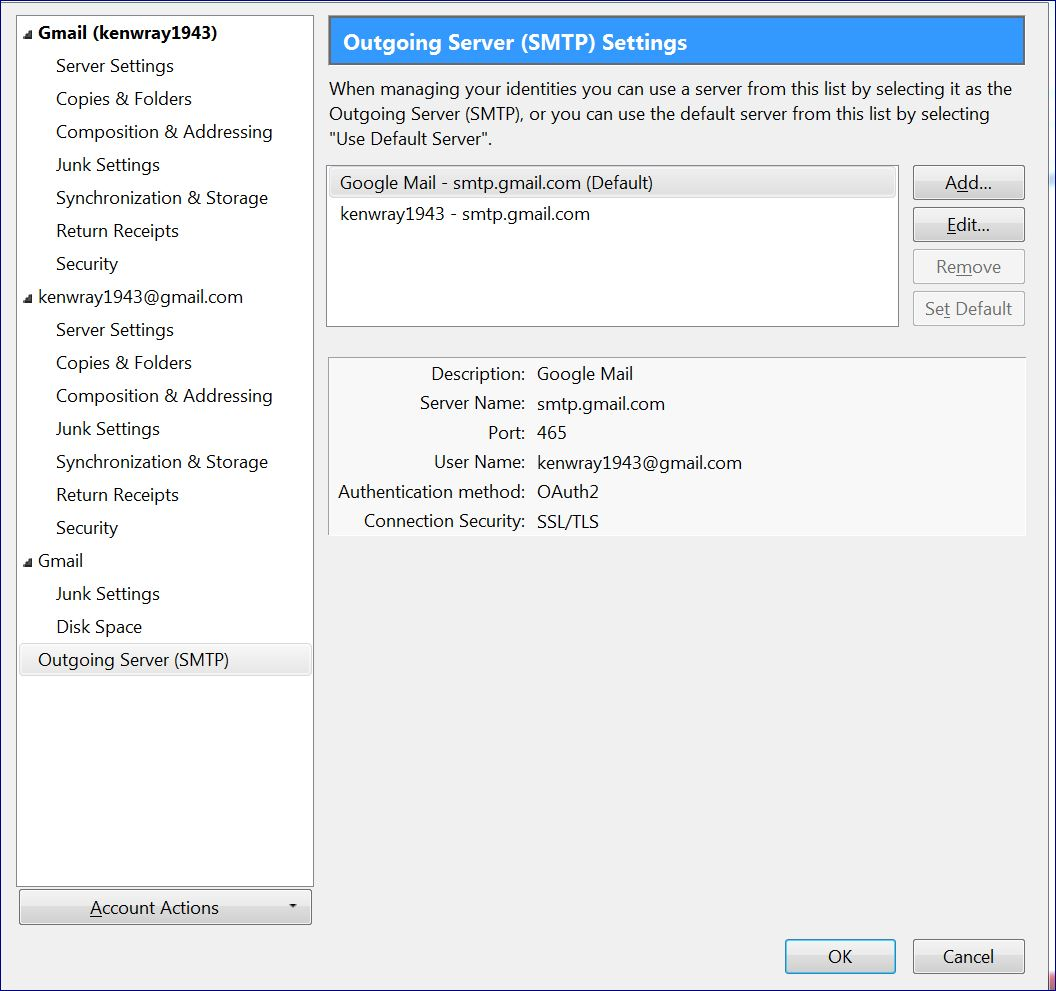
Task: Open Return Receipts under kenwray1943@gmail.com
Action: pyautogui.click(x=117, y=495)
